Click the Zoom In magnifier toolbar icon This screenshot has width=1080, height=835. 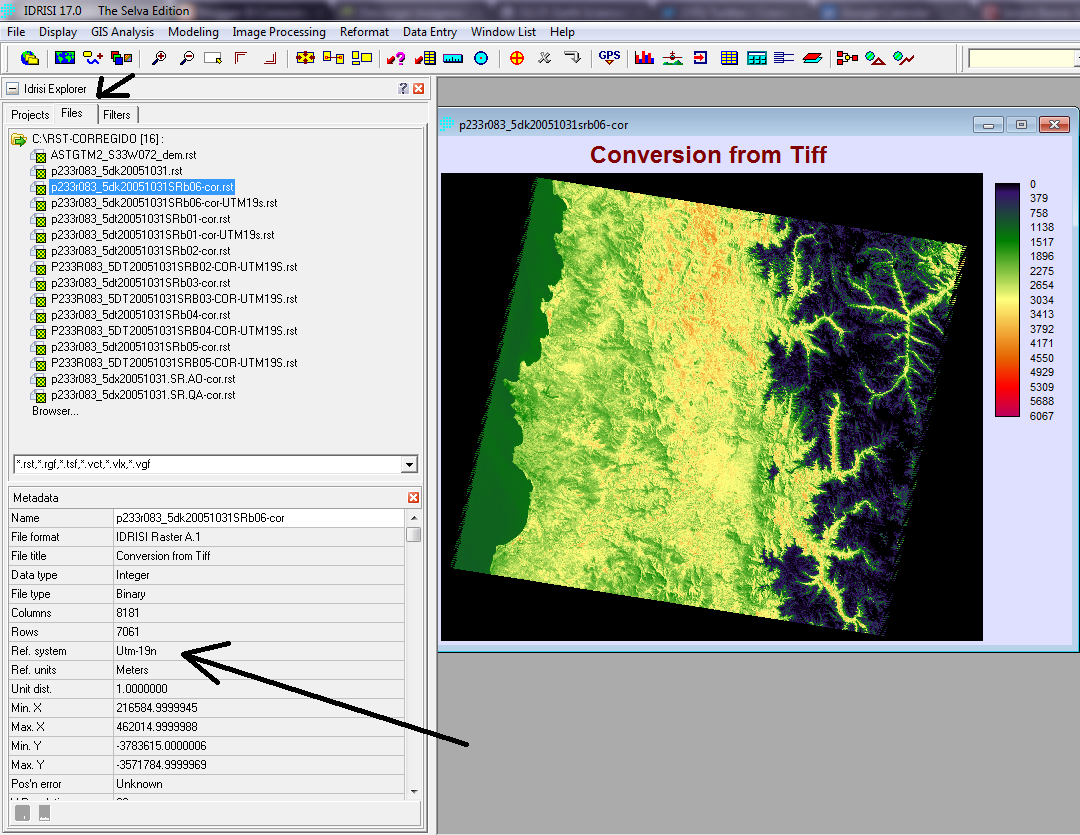tap(158, 58)
